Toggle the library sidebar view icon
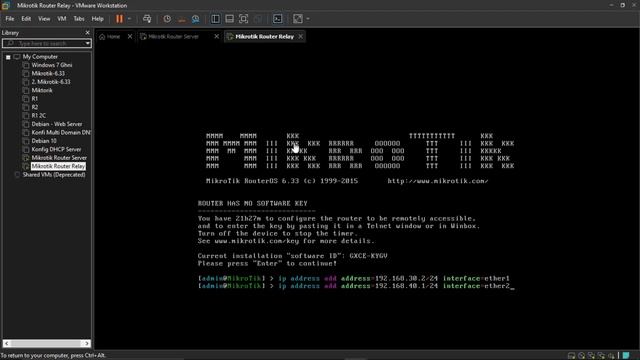This screenshot has width=640, height=360. pyautogui.click(x=216, y=19)
